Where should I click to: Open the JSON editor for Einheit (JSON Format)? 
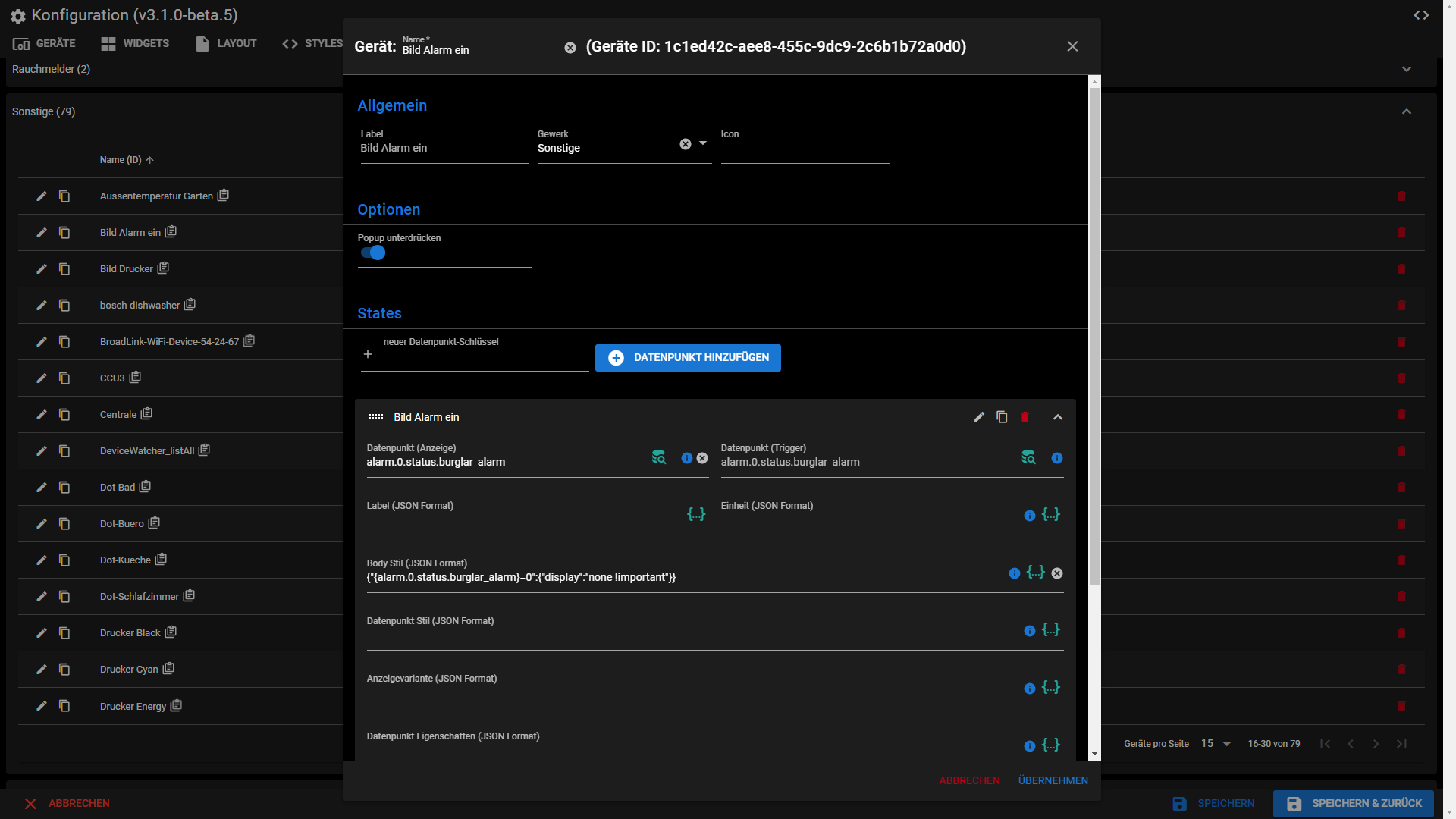(1051, 514)
